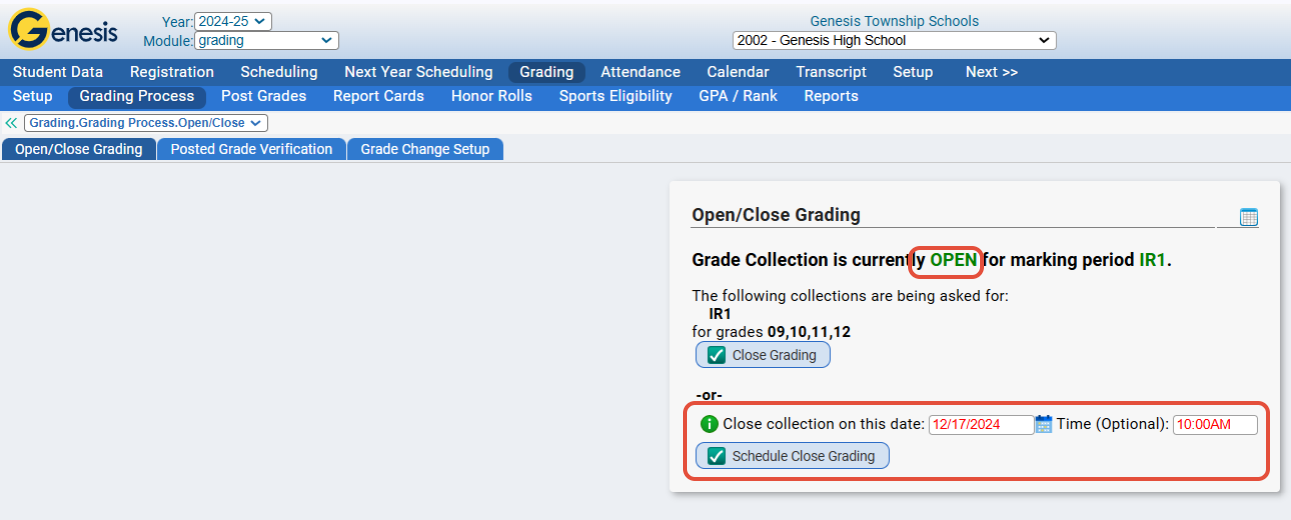This screenshot has width=1291, height=520.
Task: Open the Setup item in top menu bar
Action: [x=913, y=72]
